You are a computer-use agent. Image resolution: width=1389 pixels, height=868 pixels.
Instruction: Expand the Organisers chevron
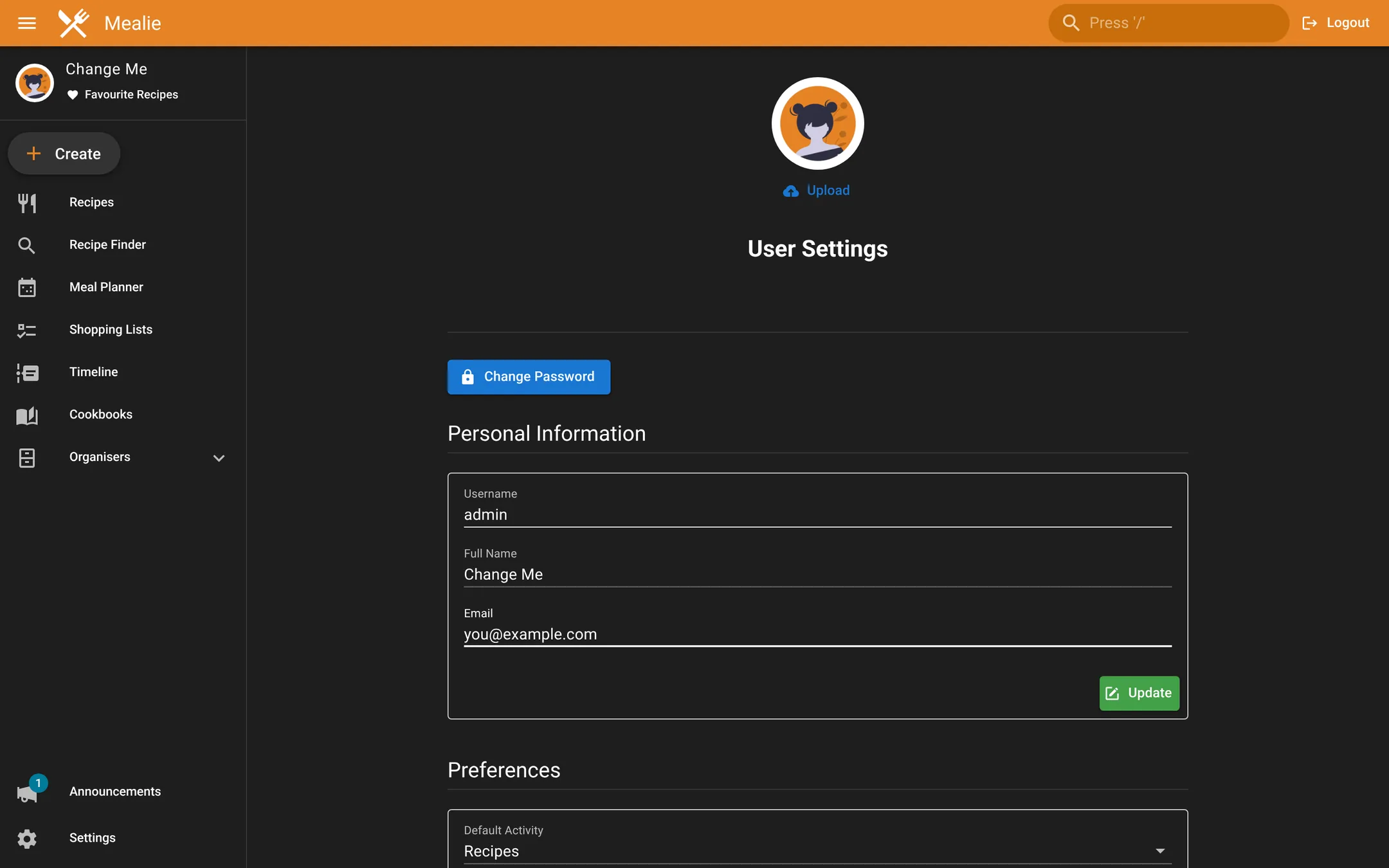click(x=219, y=458)
